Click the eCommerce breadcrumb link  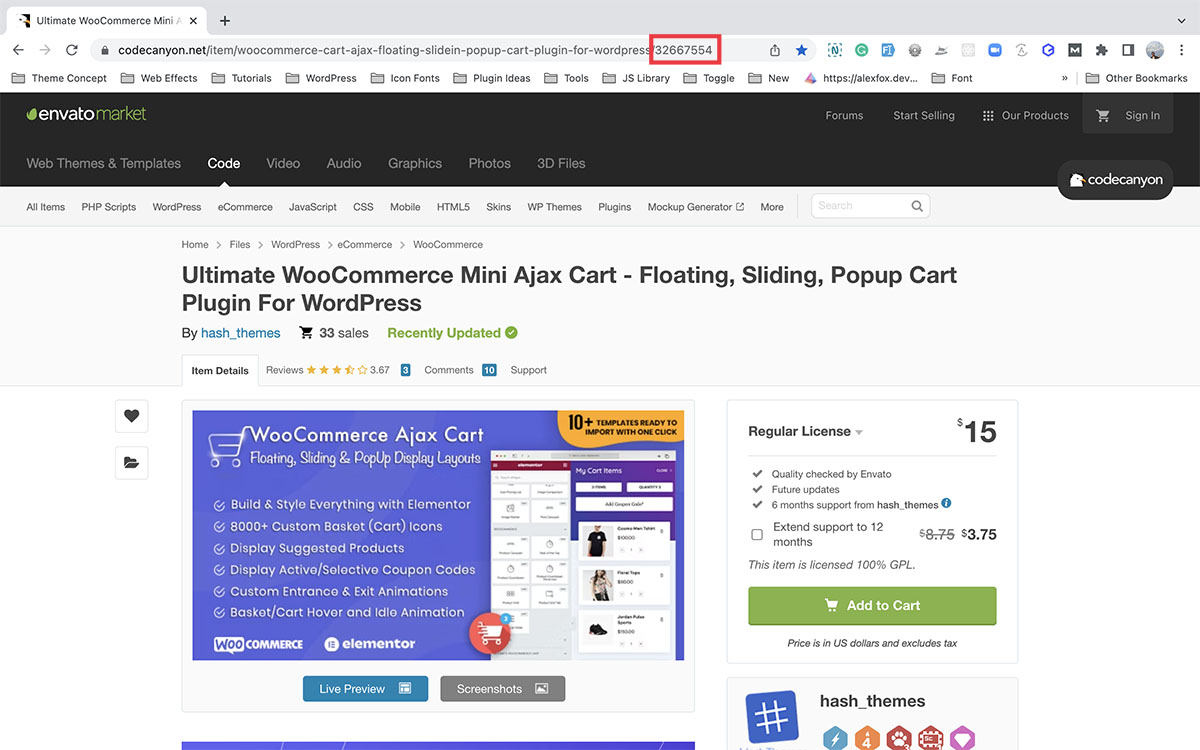click(364, 244)
